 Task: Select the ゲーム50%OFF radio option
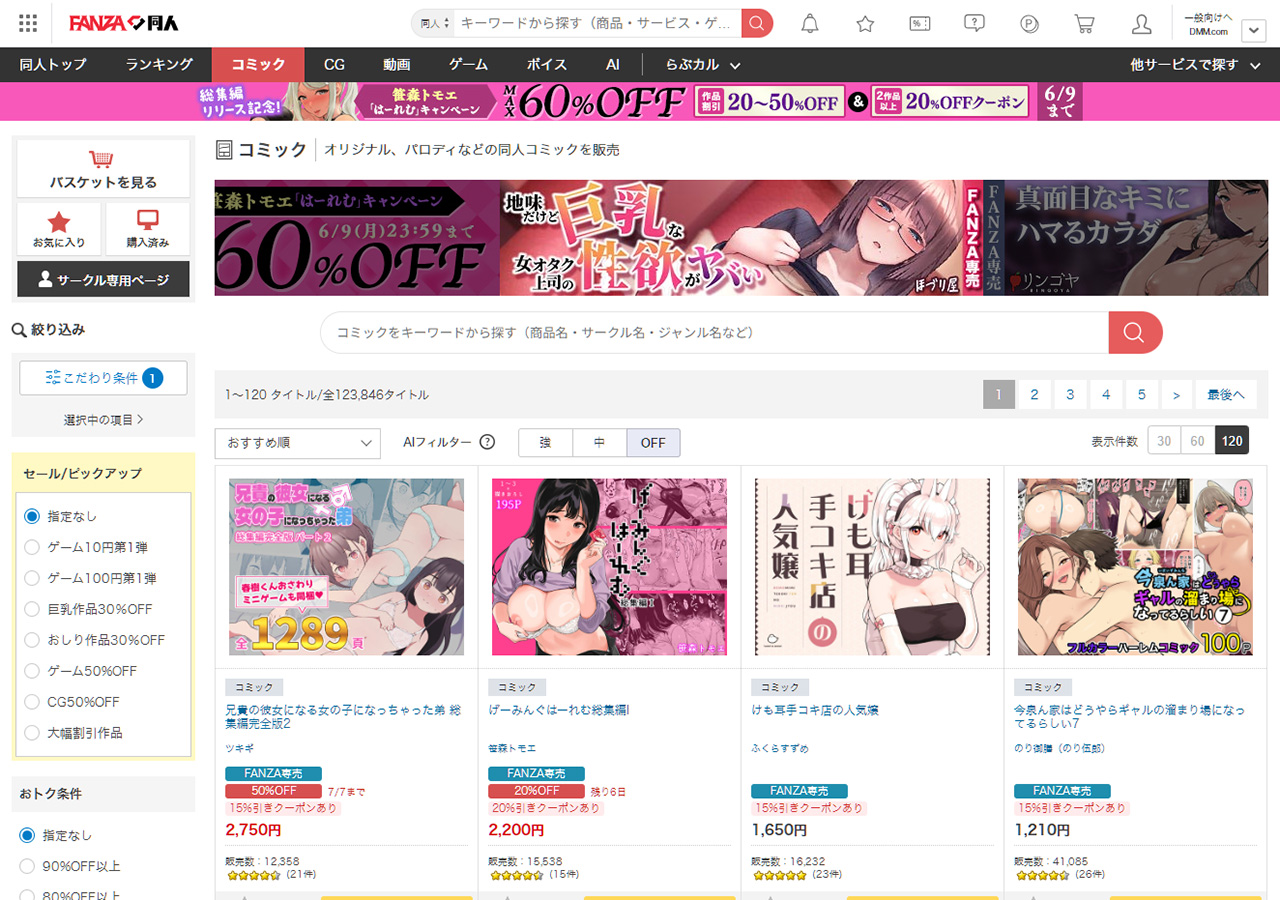(32, 671)
